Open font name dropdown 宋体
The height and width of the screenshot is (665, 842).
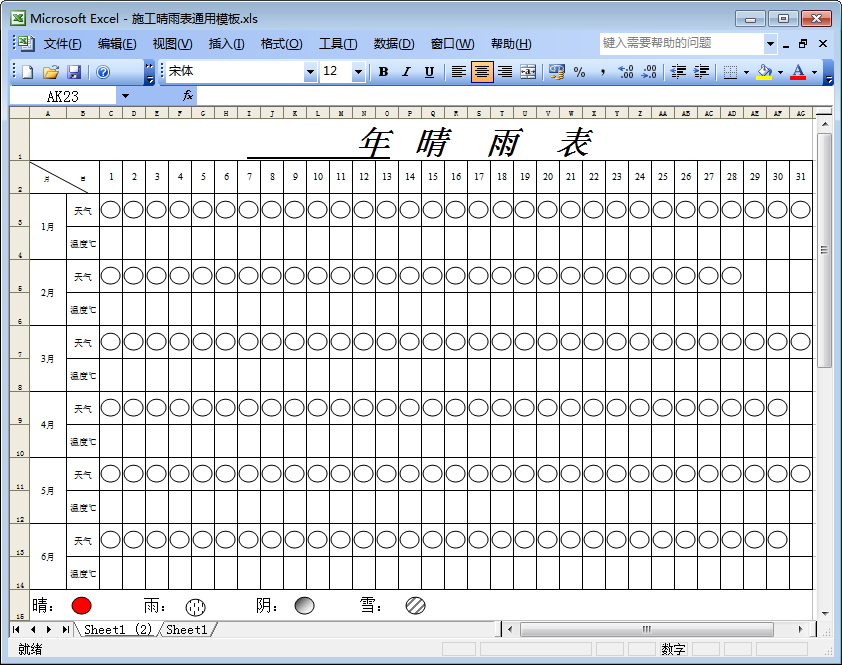(x=310, y=72)
